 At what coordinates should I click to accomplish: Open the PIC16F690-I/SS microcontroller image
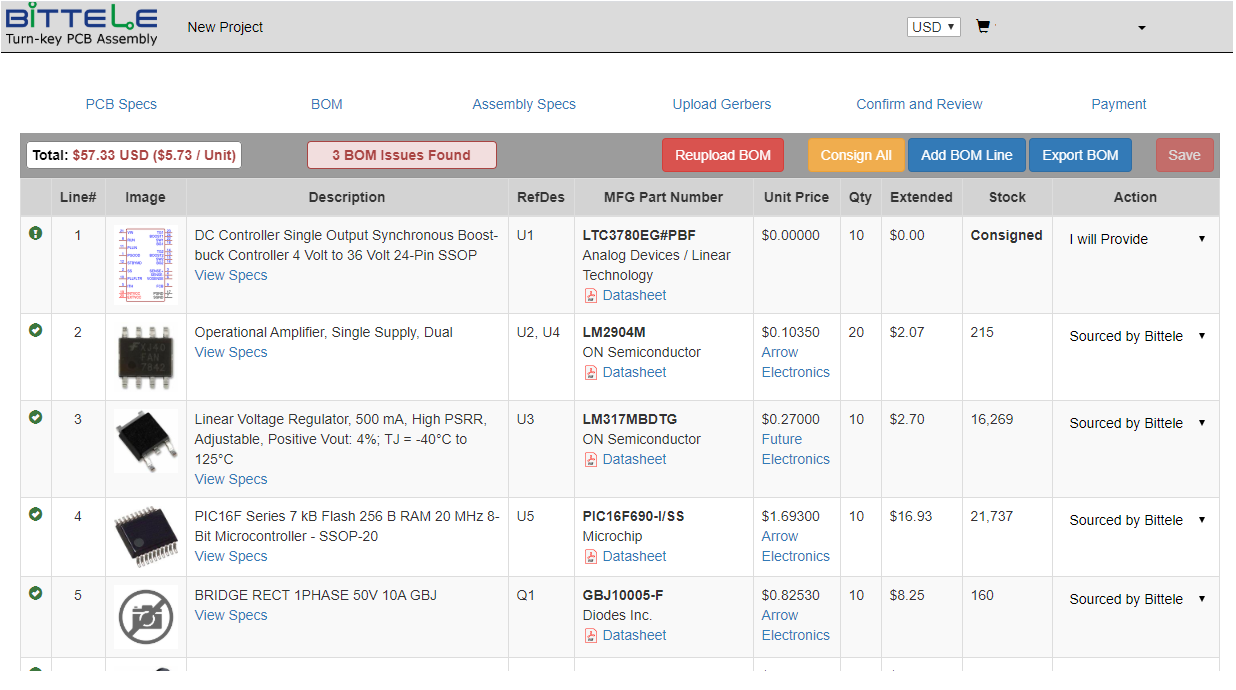pos(146,537)
